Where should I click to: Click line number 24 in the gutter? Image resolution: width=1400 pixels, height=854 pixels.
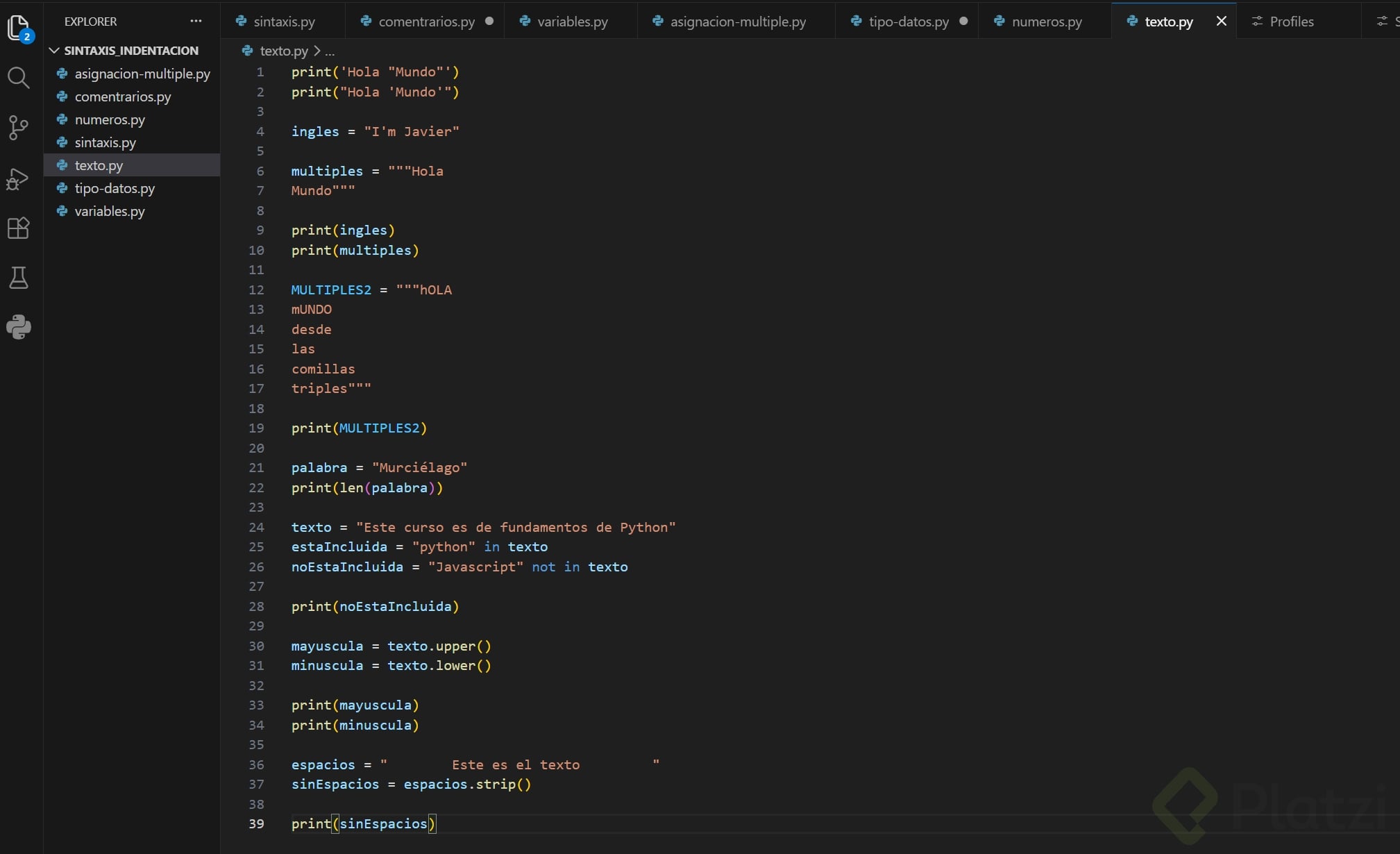coord(256,528)
